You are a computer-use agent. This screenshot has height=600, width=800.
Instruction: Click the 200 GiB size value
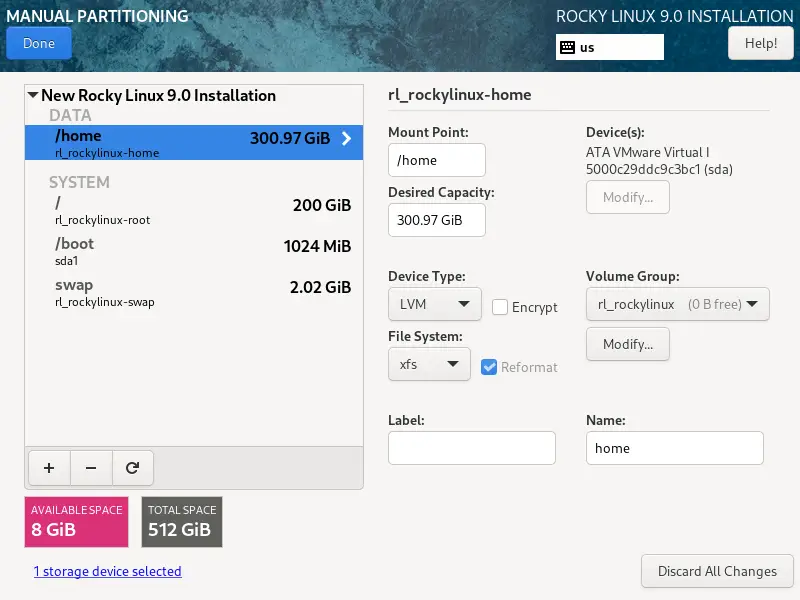[x=322, y=205]
